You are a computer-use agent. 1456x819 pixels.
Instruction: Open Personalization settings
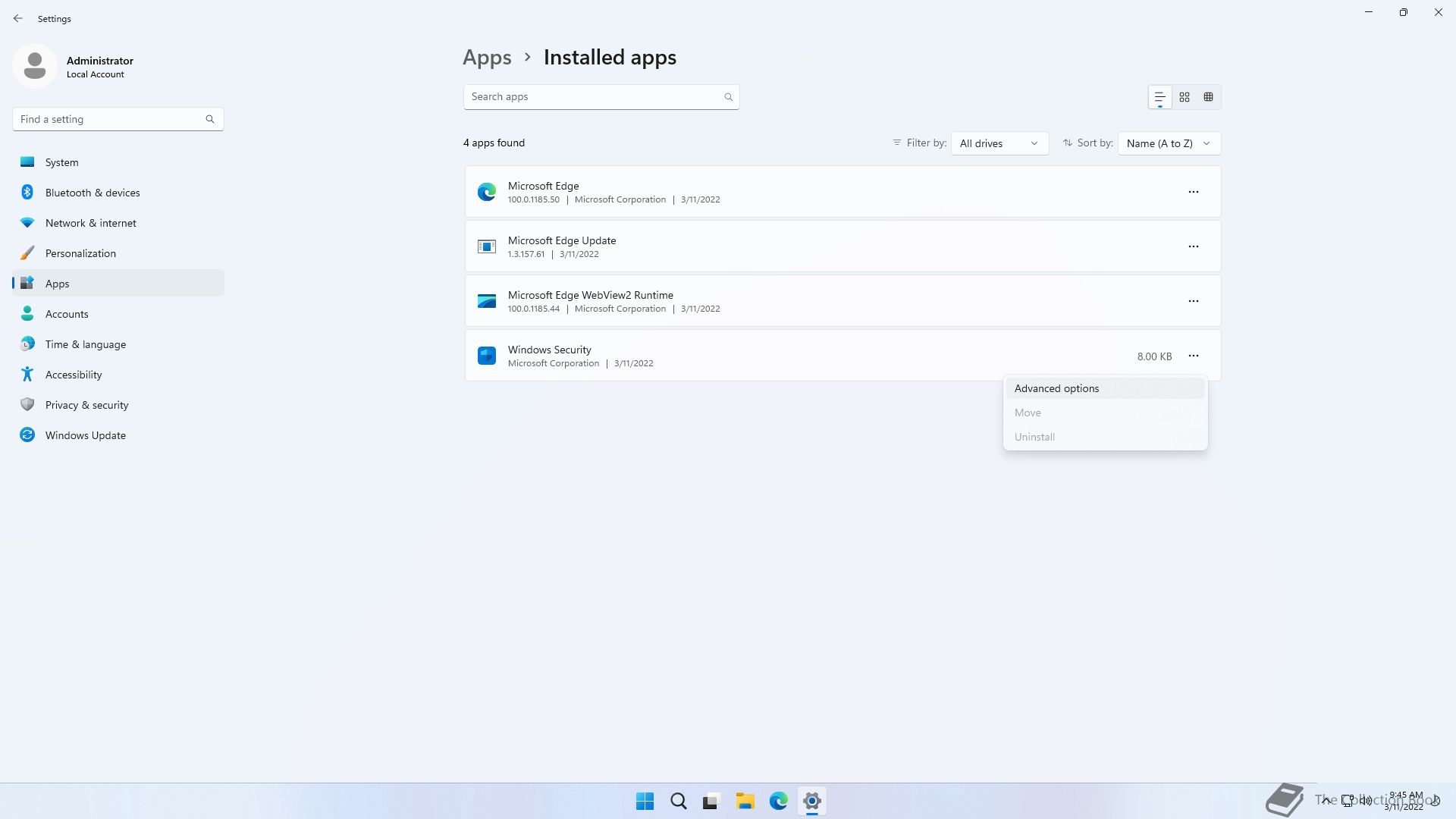[x=118, y=253]
